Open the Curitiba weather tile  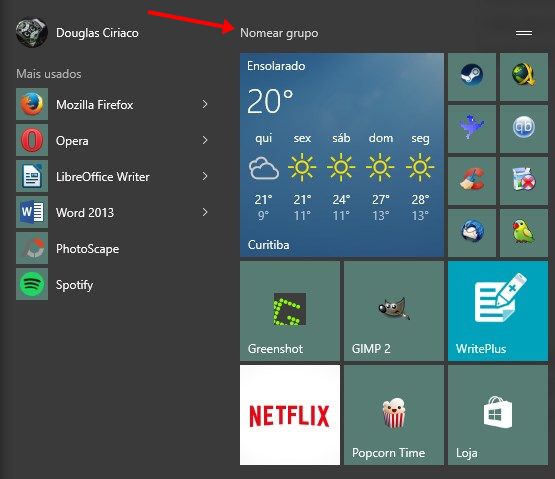click(342, 155)
